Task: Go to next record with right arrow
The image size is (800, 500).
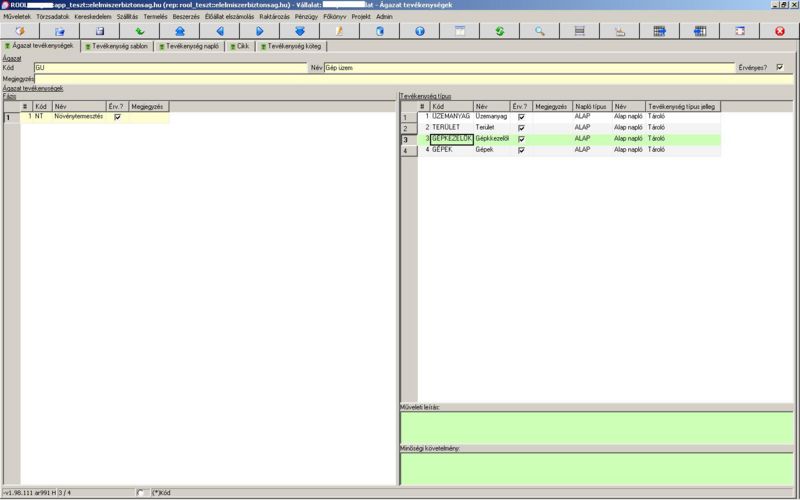Action: (x=259, y=31)
